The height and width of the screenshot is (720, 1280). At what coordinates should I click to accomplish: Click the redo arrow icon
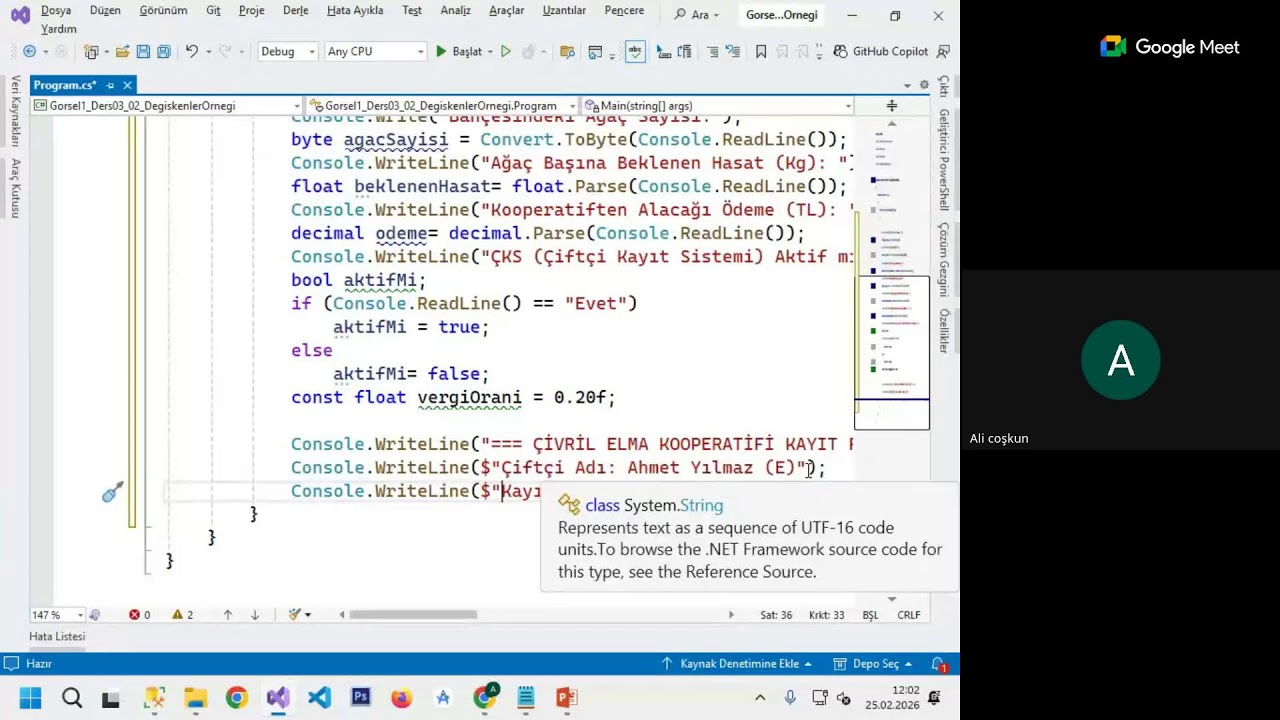[x=225, y=51]
